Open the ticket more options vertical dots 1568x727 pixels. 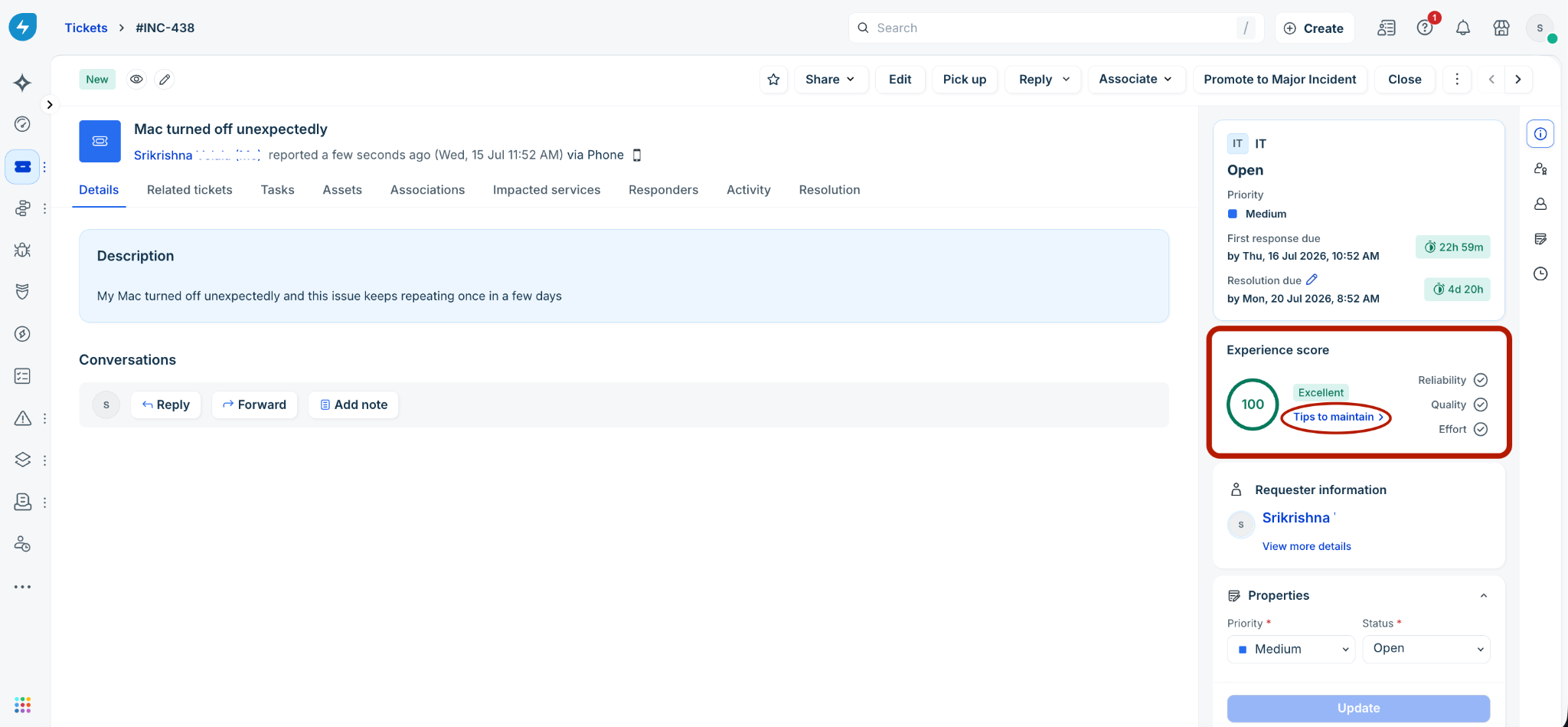(1457, 80)
